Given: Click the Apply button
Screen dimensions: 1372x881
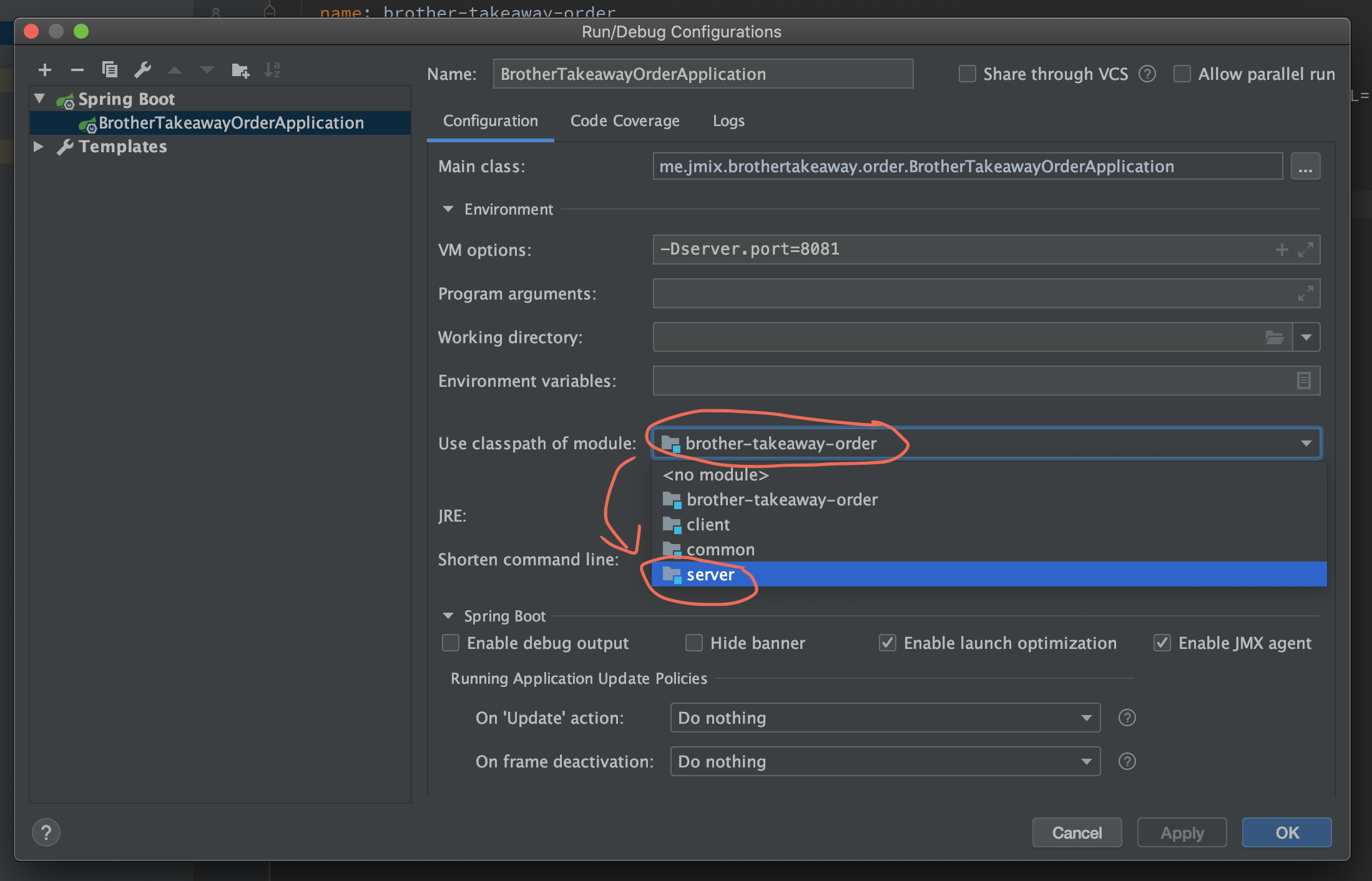Looking at the screenshot, I should [1181, 832].
